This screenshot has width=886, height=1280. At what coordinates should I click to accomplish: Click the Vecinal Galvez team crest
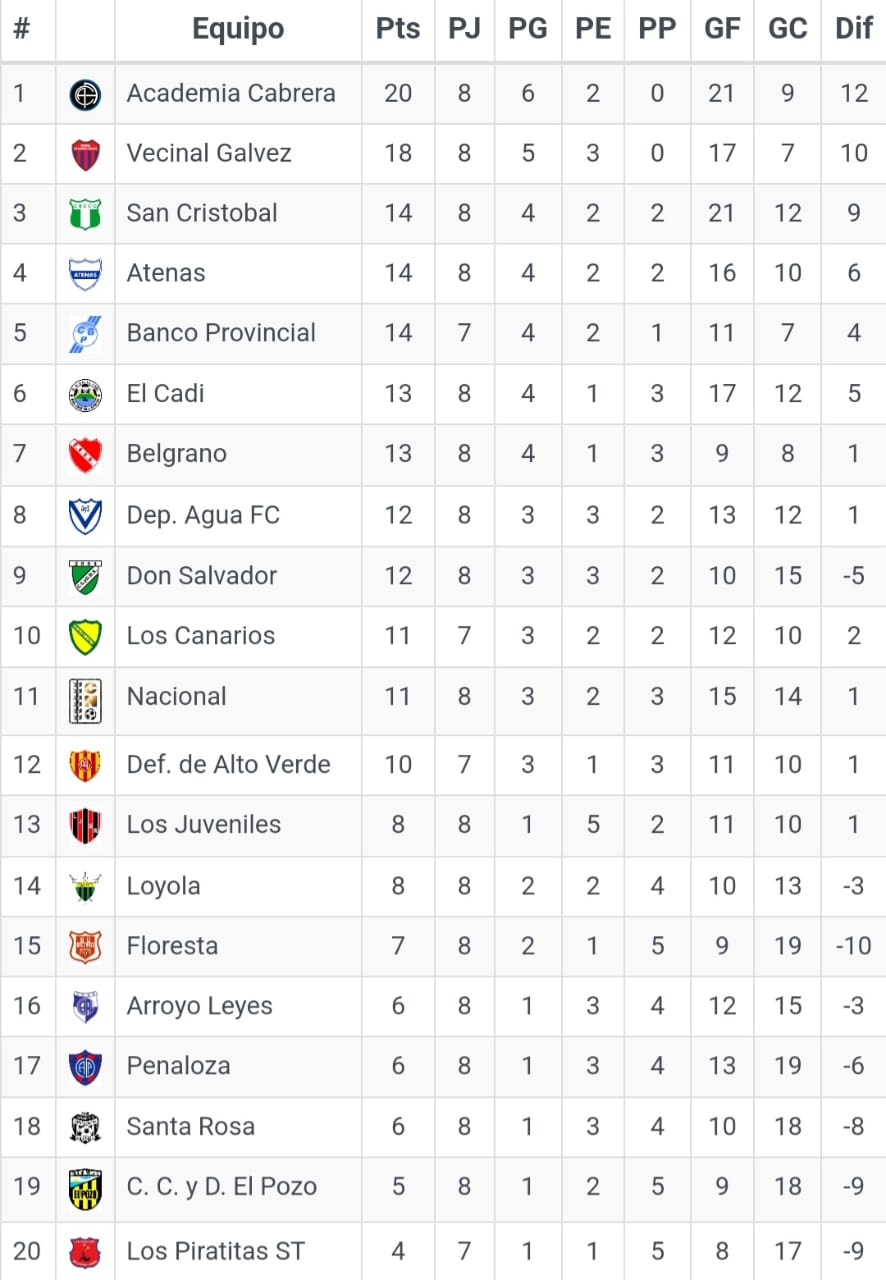(85, 154)
